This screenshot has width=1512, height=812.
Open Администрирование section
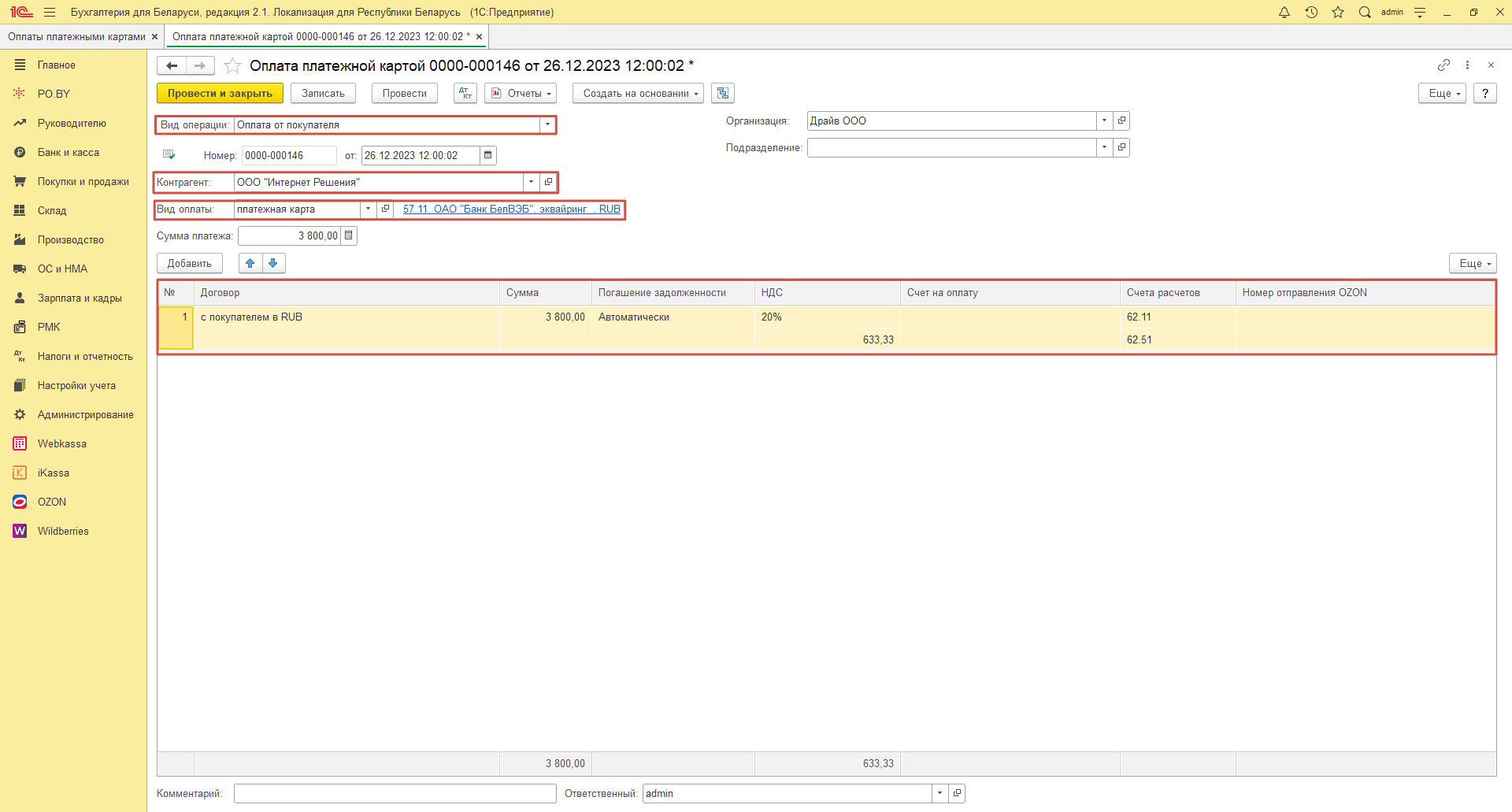click(86, 414)
